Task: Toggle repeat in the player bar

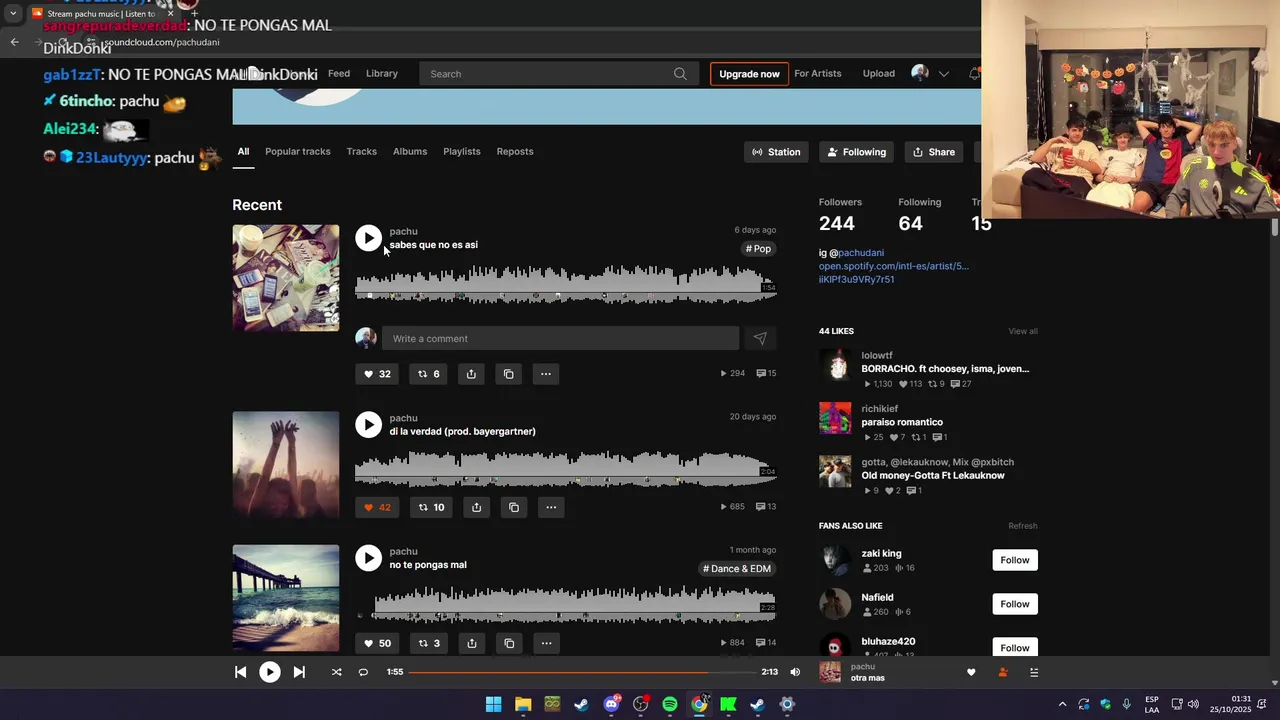Action: click(363, 672)
